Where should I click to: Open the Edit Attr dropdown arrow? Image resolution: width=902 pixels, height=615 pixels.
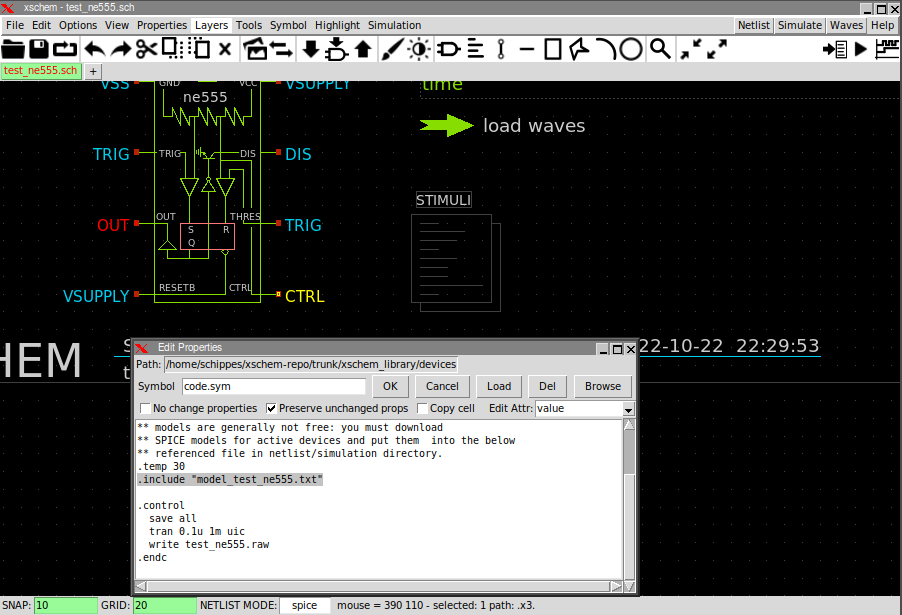point(628,409)
